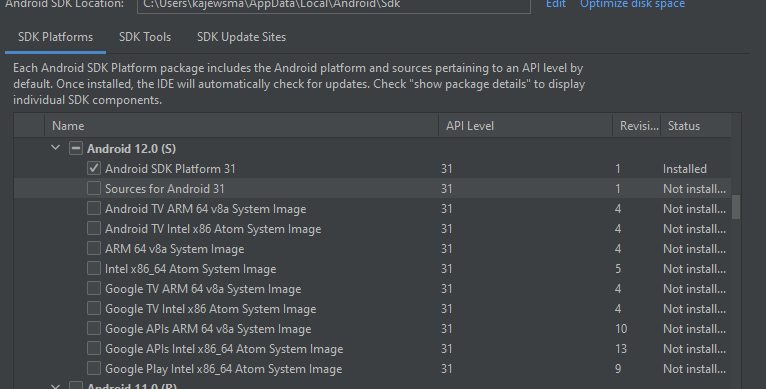The height and width of the screenshot is (389, 766).
Task: Sort by the Name column header
Action: point(241,126)
